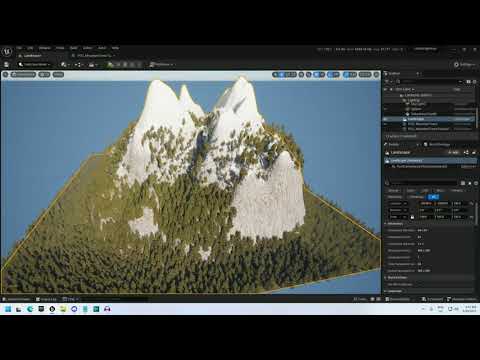Open the Blueprints toolbar icon
Viewport: 480px width, 360px height.
click(x=78, y=64)
